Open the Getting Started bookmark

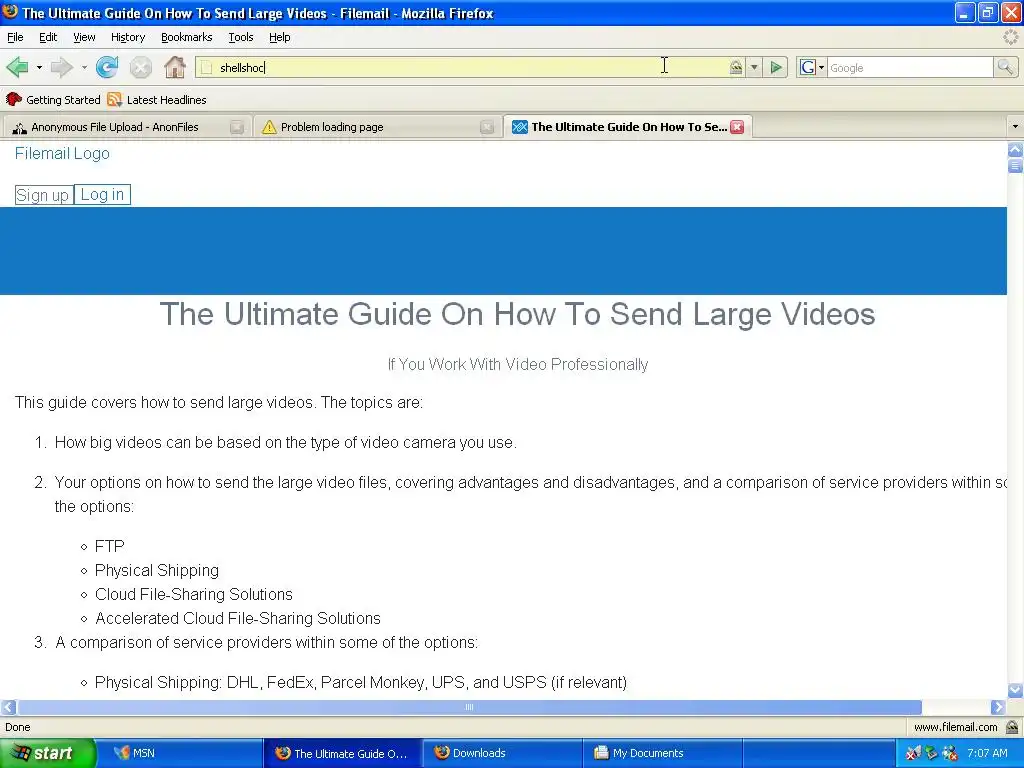54,99
